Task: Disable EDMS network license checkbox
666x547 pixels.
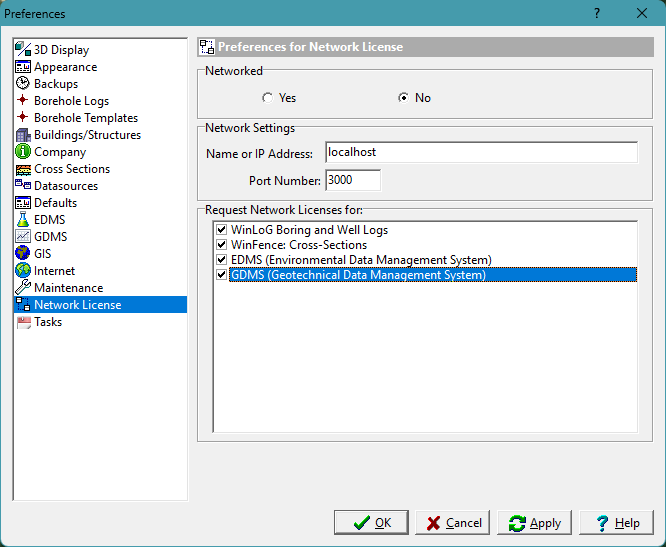Action: point(221,260)
